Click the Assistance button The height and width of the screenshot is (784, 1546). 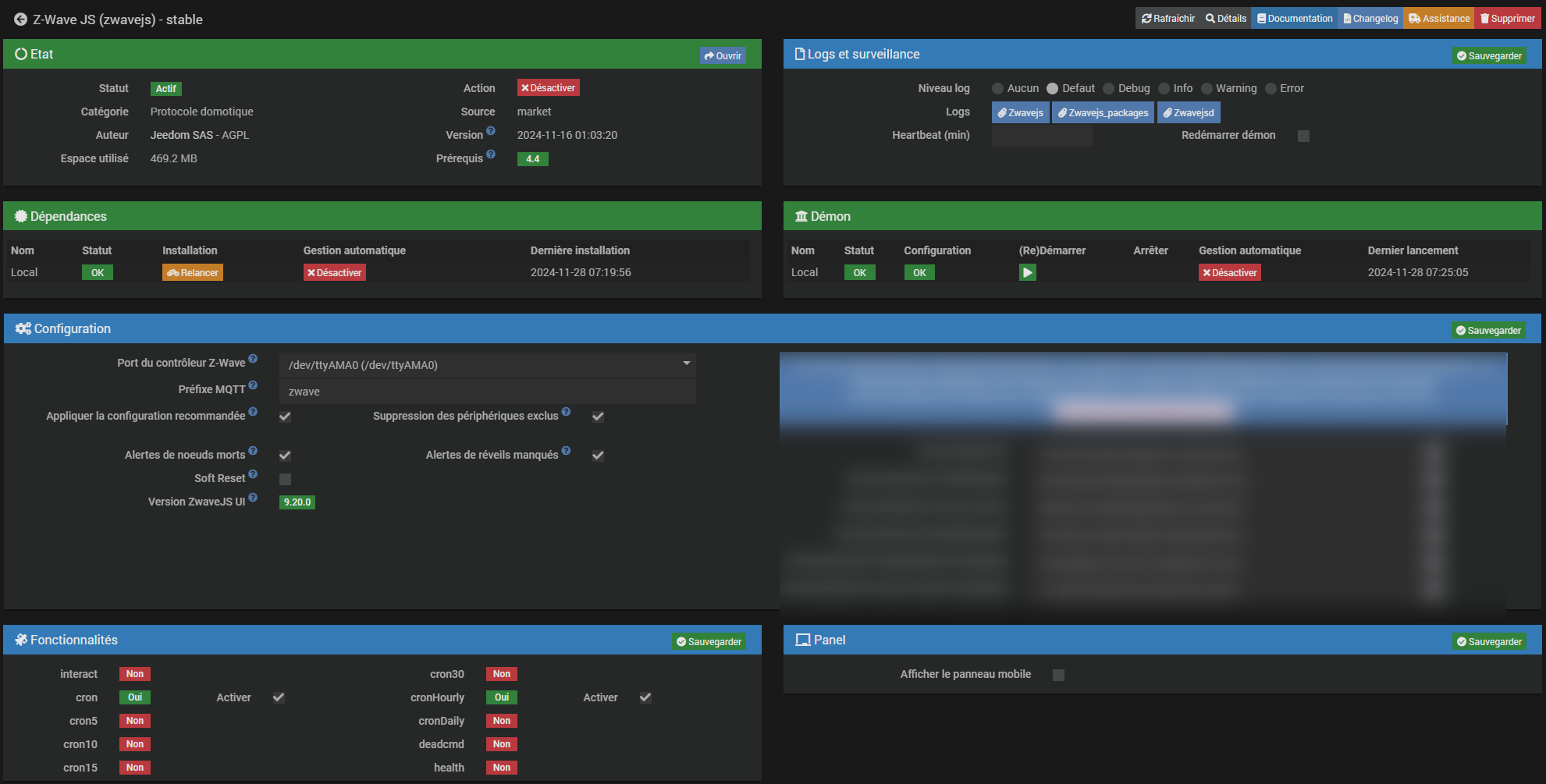click(1439, 19)
